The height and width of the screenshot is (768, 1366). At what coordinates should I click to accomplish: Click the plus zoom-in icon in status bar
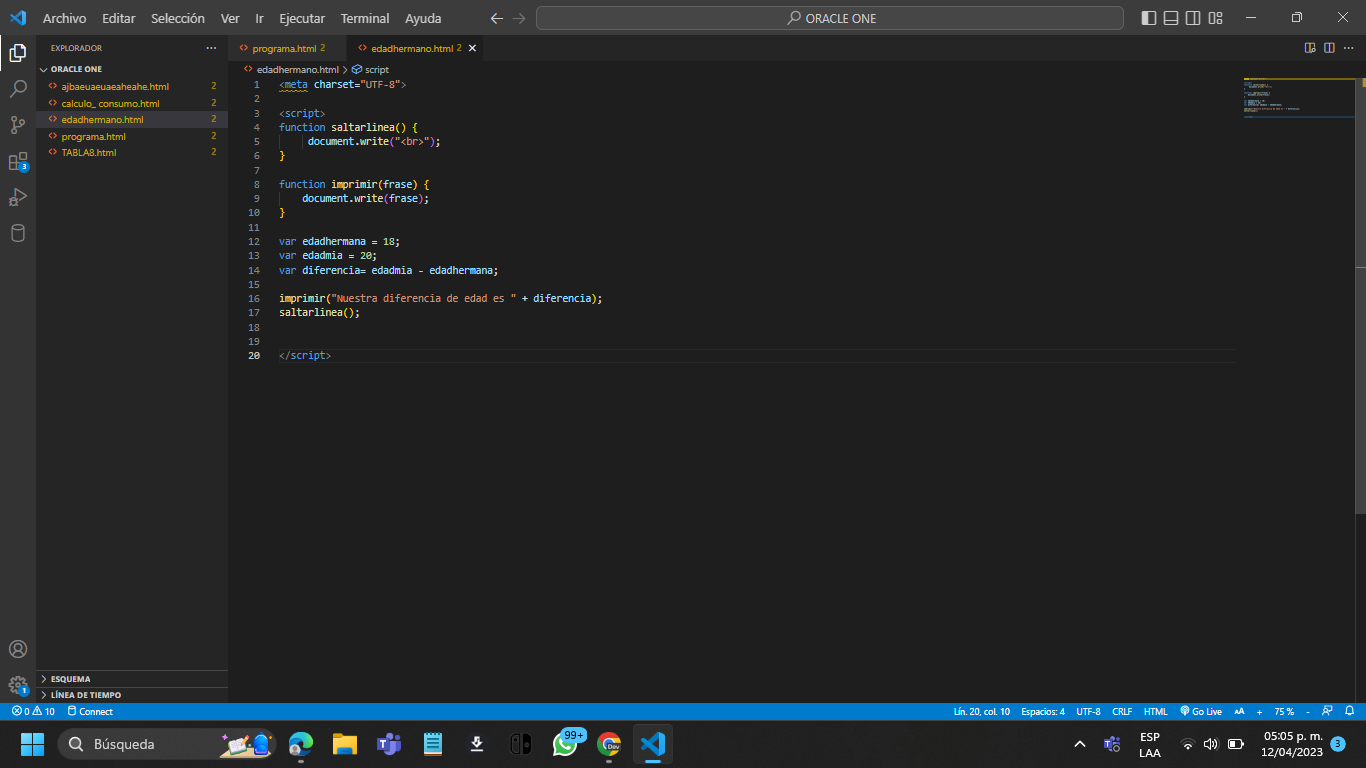[x=1259, y=712]
